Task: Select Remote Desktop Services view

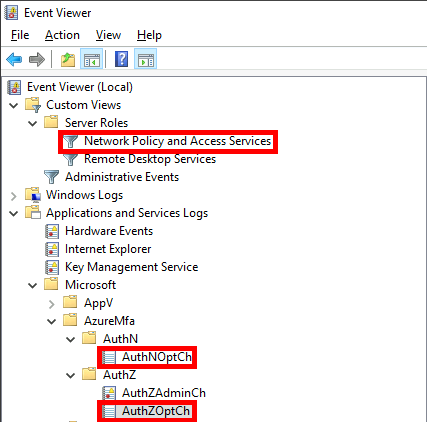Action: click(x=150, y=159)
